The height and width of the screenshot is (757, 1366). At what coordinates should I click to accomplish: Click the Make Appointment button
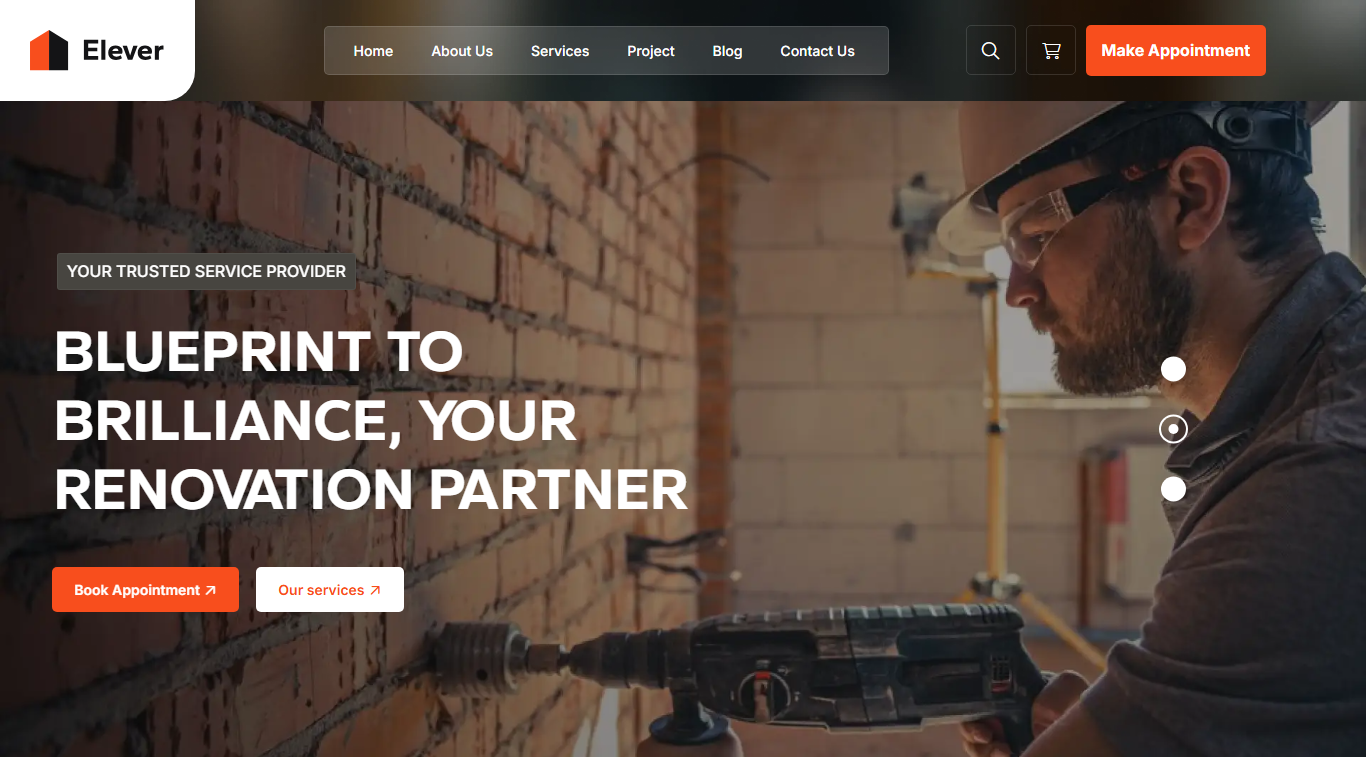[1176, 51]
